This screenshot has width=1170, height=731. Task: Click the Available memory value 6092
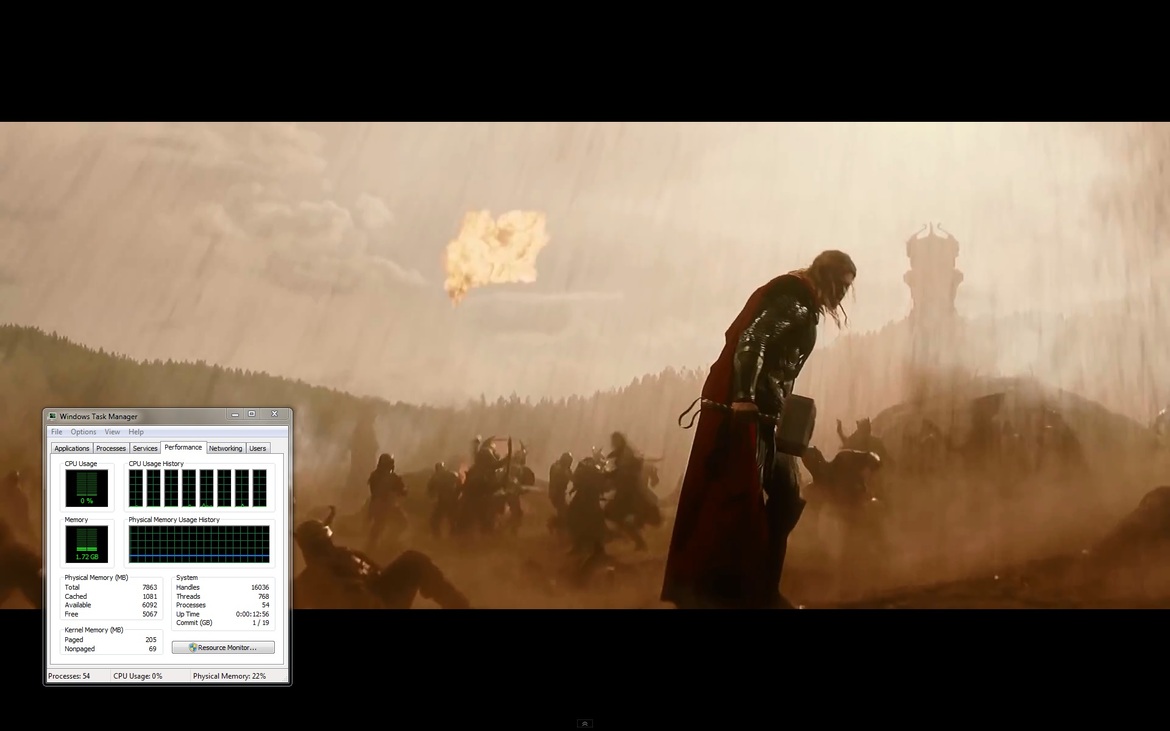click(149, 606)
